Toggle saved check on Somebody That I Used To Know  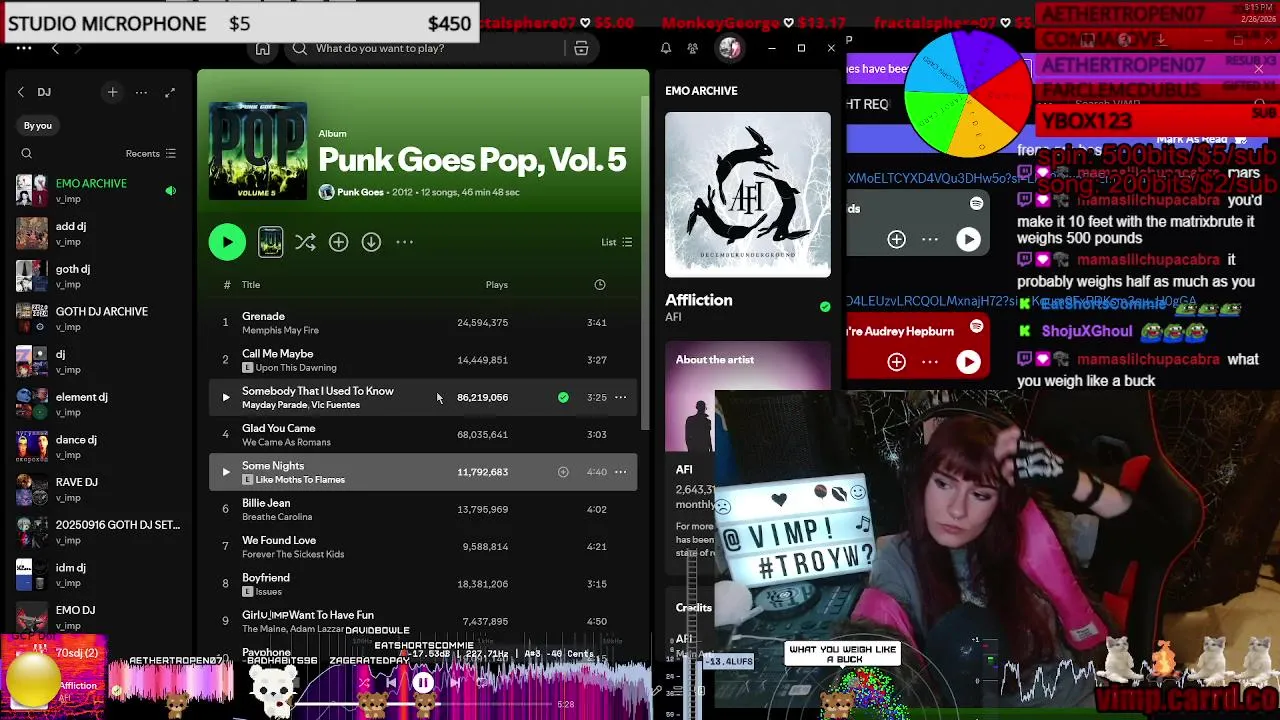click(x=563, y=397)
